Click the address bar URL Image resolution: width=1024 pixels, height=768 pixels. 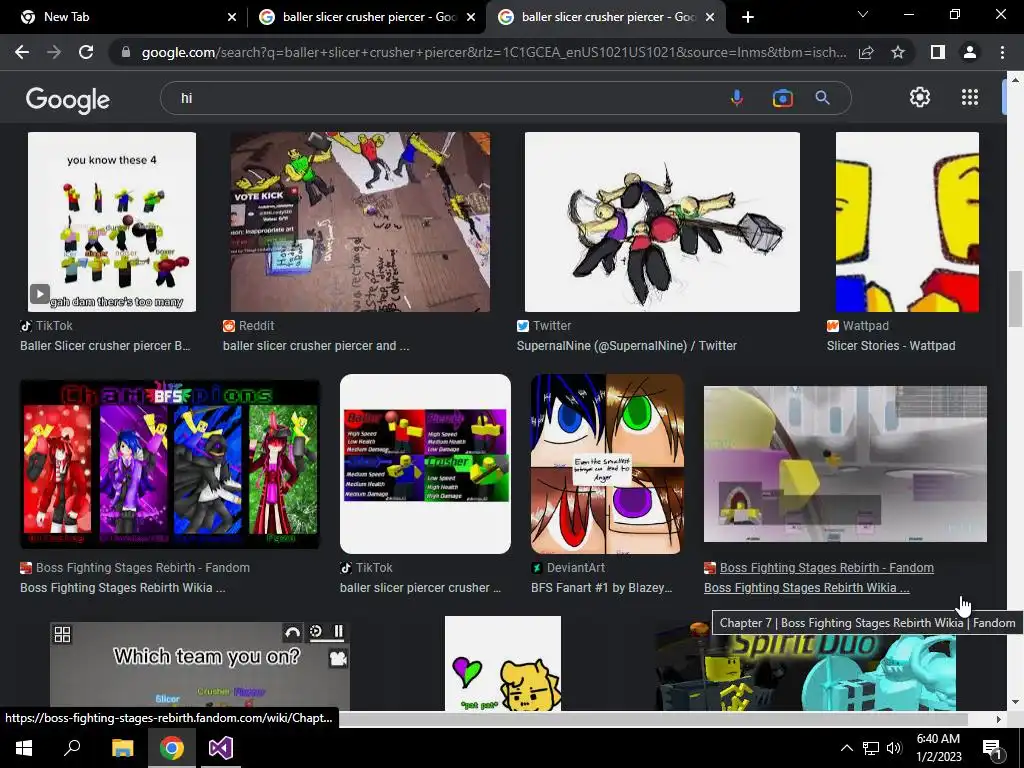click(494, 52)
